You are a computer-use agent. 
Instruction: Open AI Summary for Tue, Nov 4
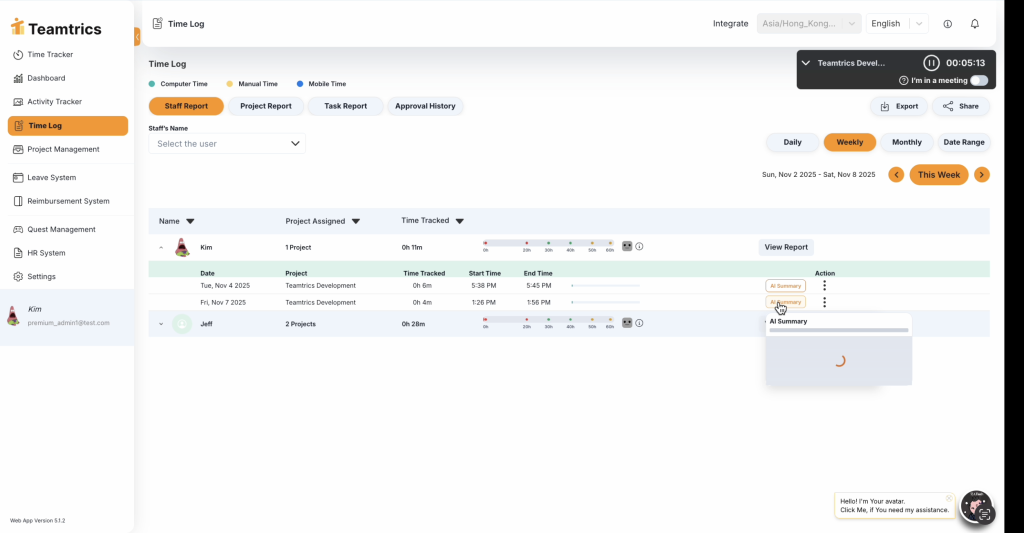pos(785,285)
